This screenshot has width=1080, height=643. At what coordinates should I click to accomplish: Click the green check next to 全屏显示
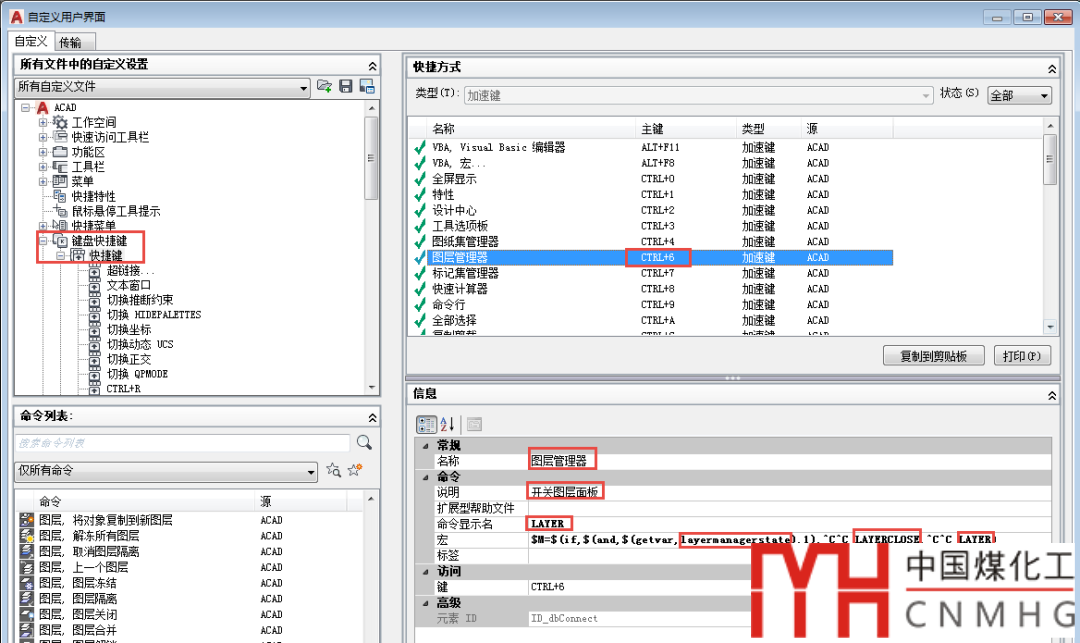tap(419, 179)
